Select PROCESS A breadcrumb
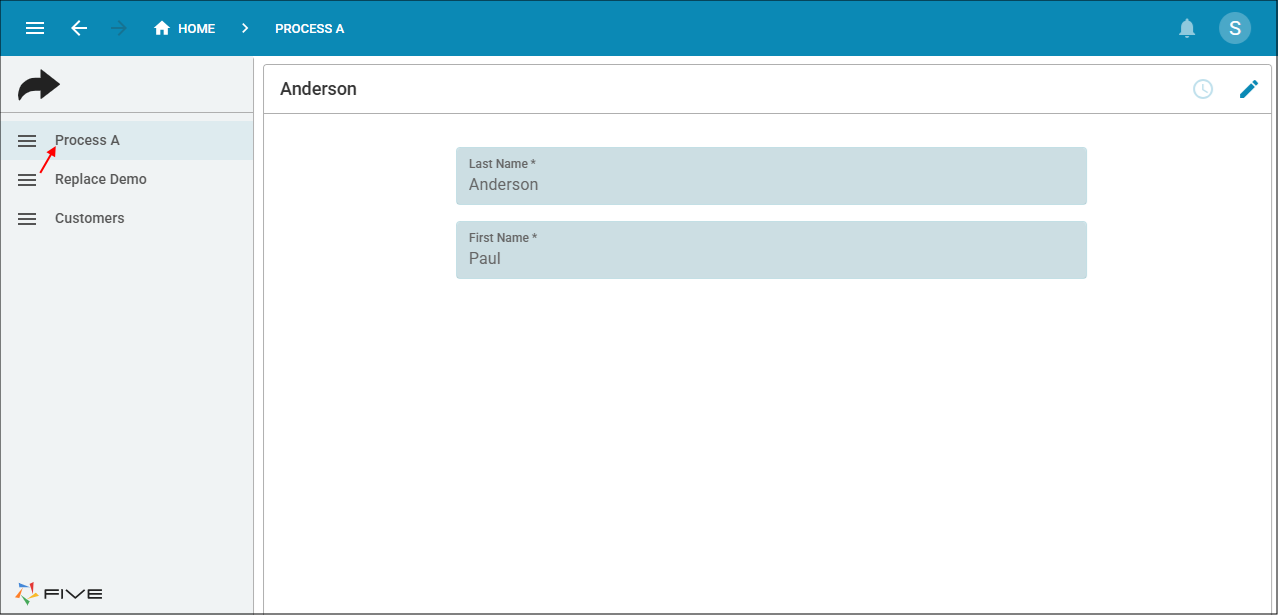This screenshot has width=1278, height=615. pos(309,29)
